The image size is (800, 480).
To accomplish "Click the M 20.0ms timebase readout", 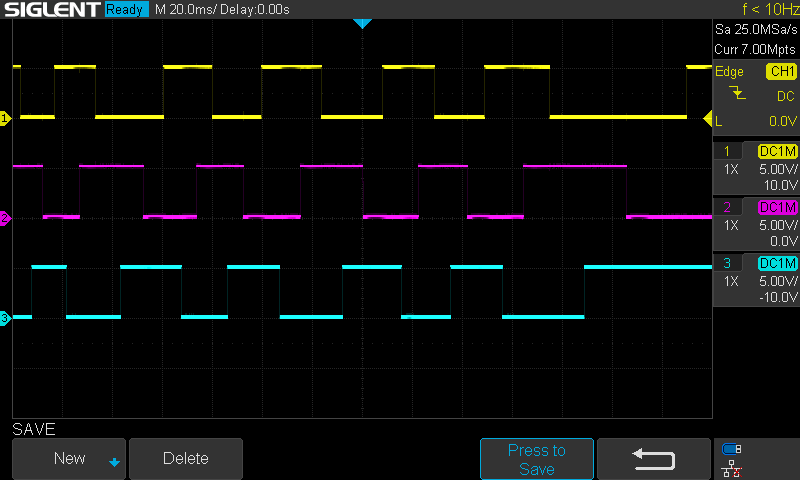I will click(186, 9).
